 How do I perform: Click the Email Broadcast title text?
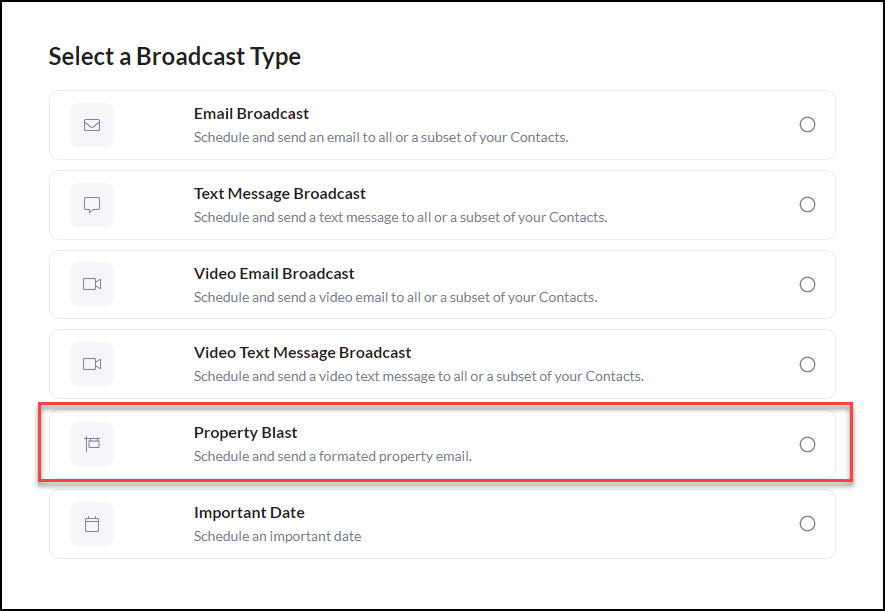(x=251, y=113)
